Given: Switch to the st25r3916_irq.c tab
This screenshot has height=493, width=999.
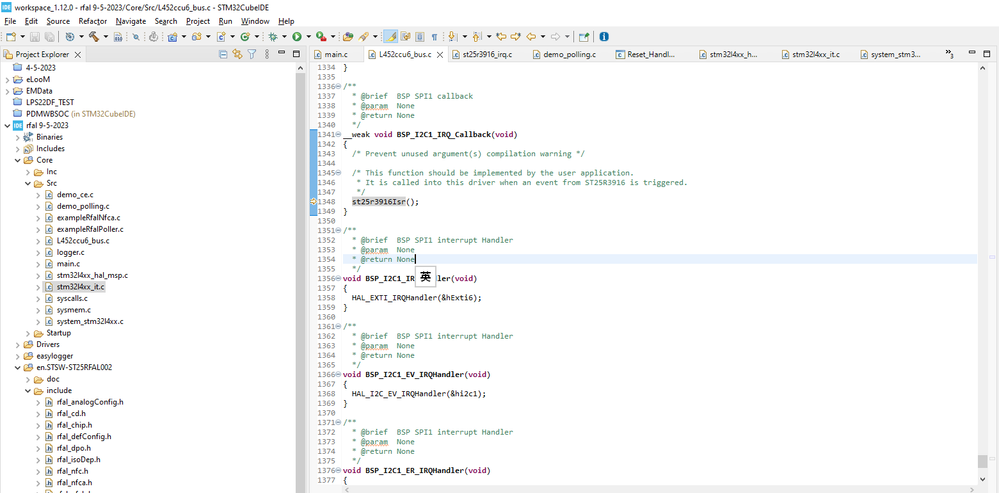Looking at the screenshot, I should point(487,55).
